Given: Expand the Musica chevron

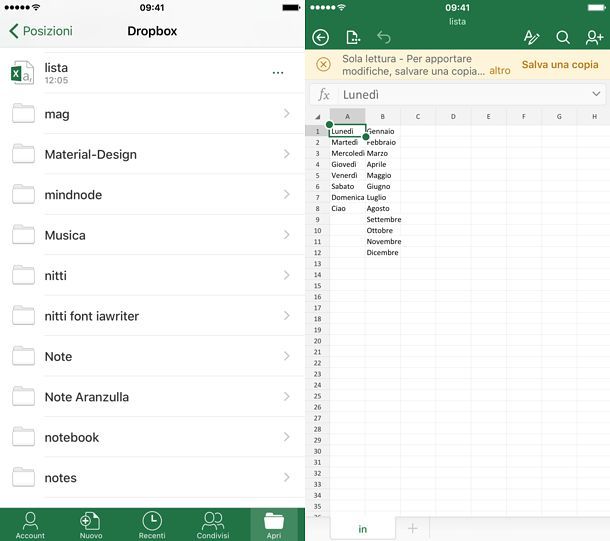Looking at the screenshot, I should pyautogui.click(x=287, y=235).
